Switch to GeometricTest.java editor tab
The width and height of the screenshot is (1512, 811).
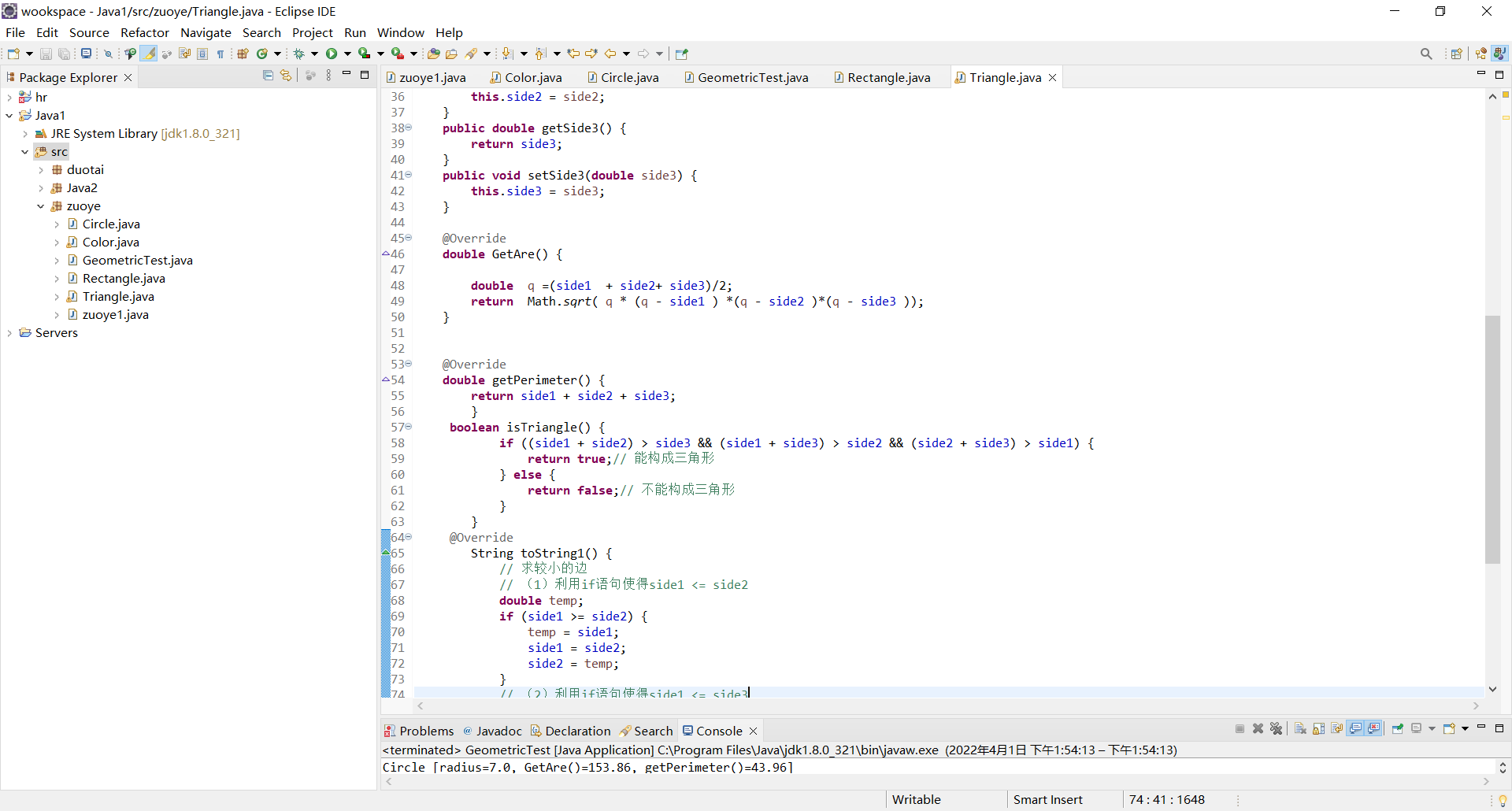click(746, 77)
